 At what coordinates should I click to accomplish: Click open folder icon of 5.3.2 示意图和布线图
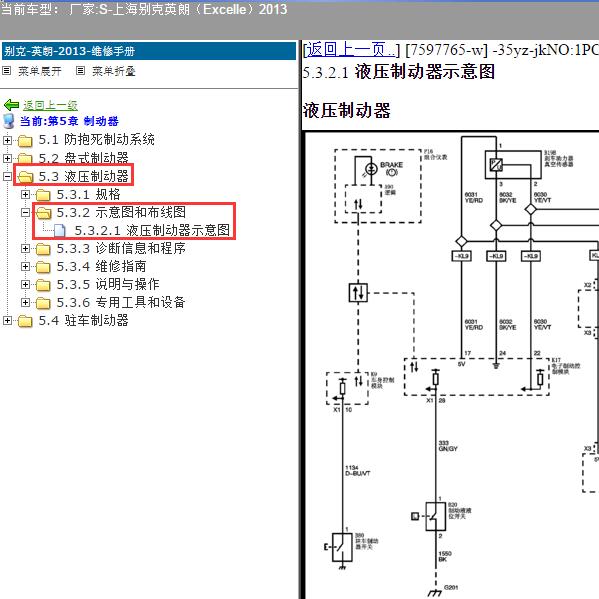(x=43, y=213)
